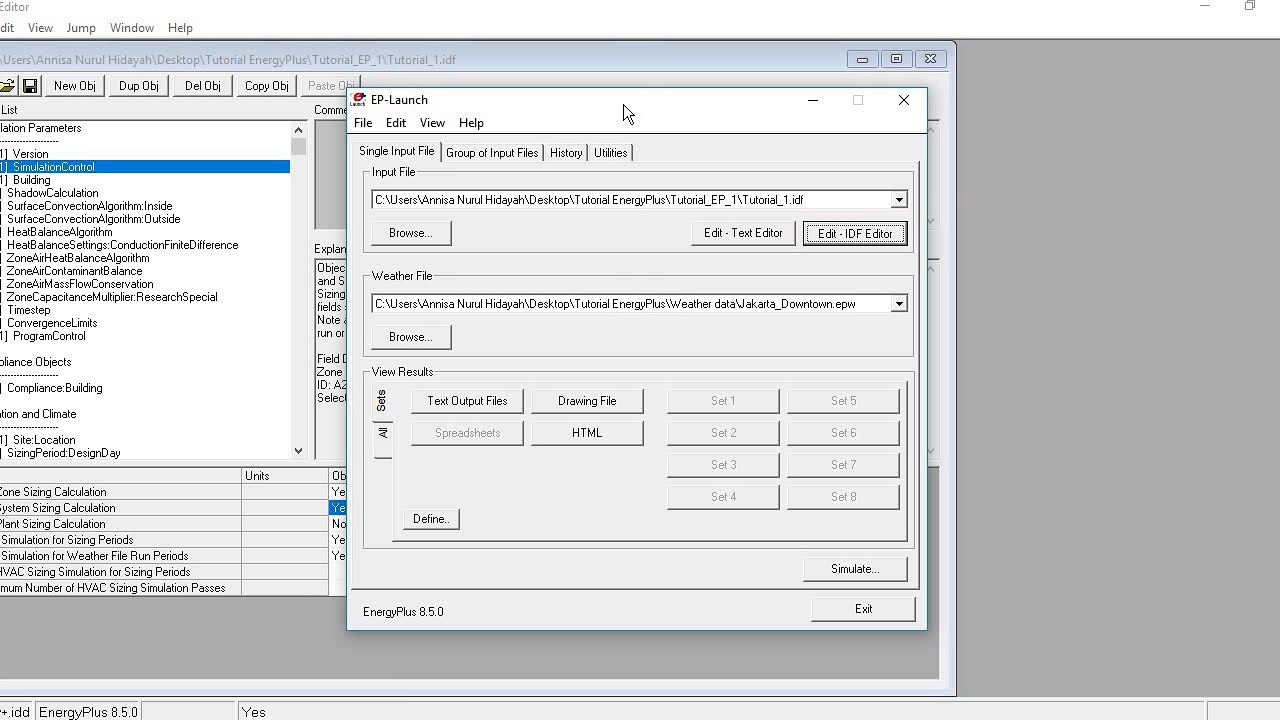Screen dimensions: 1280x720
Task: Open the View menu in IDF Editor
Action: [x=41, y=28]
